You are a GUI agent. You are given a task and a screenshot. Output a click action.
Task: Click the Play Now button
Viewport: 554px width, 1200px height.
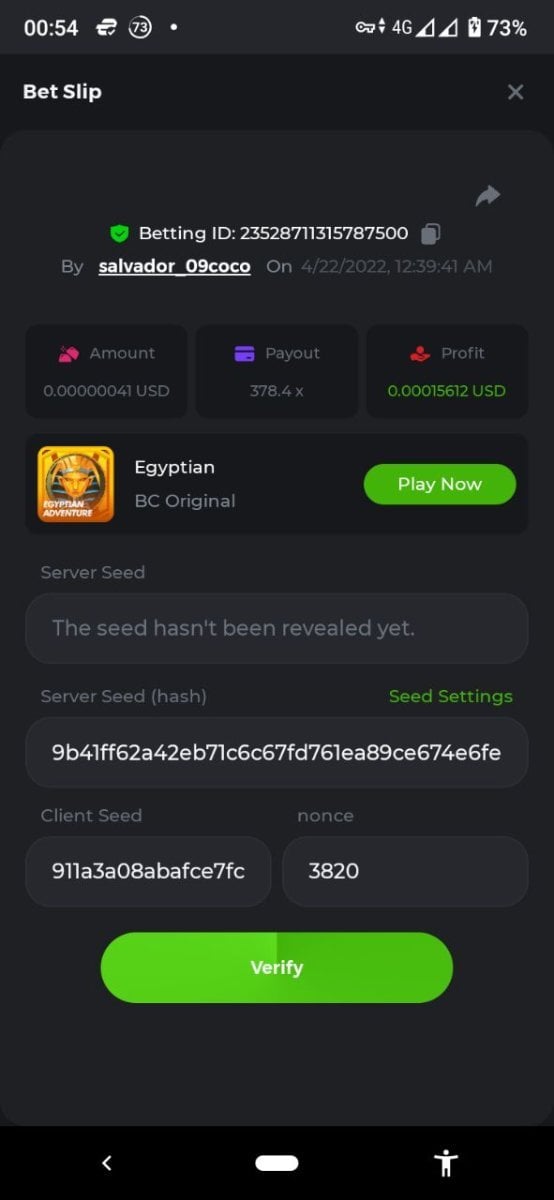pyautogui.click(x=440, y=484)
